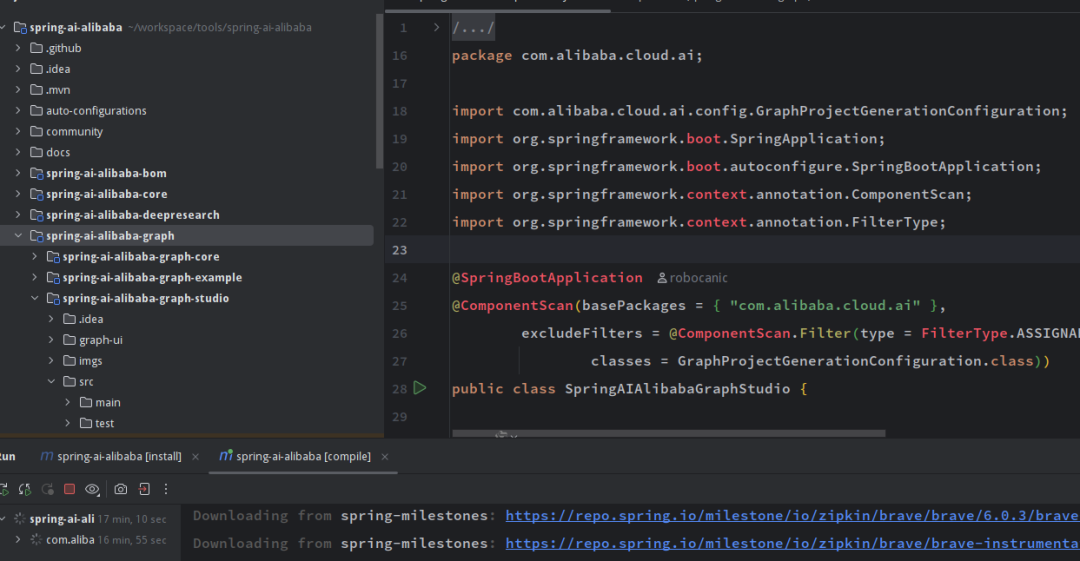Place cursor on empty line 23

click(x=765, y=249)
